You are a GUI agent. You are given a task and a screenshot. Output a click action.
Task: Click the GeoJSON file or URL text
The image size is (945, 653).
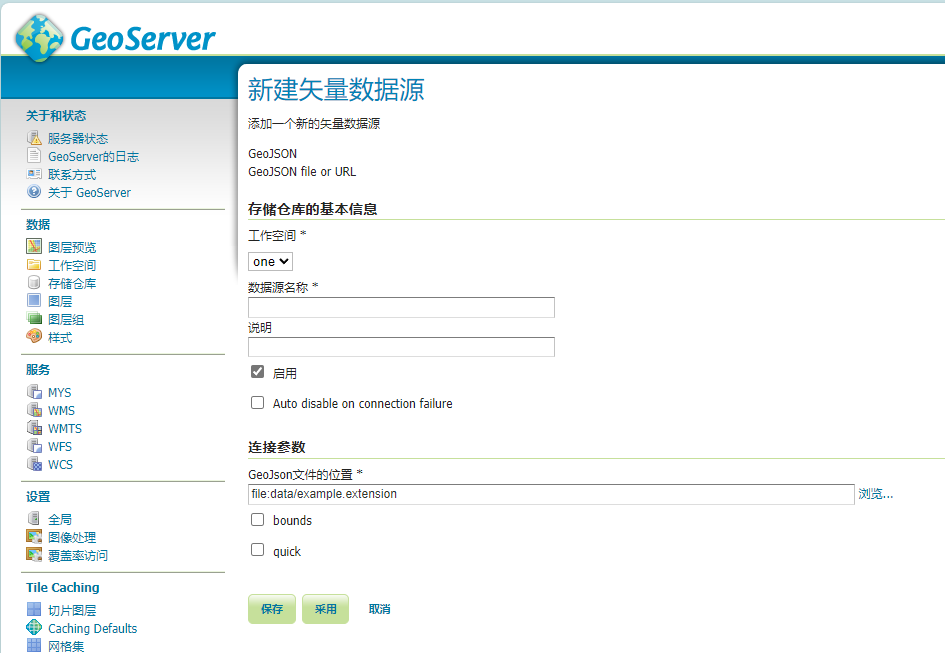[x=302, y=172]
